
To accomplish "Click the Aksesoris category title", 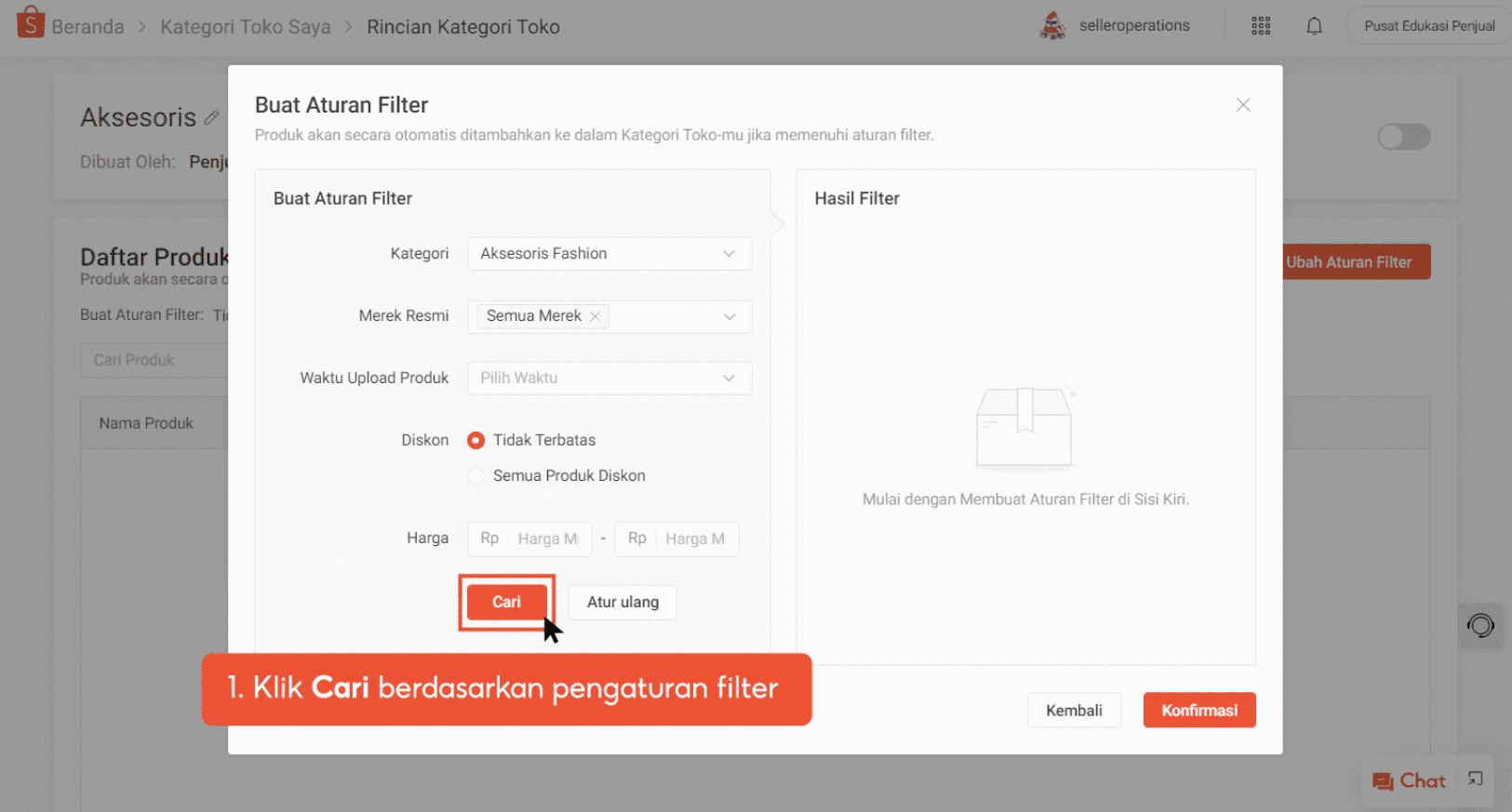I will click(x=139, y=117).
